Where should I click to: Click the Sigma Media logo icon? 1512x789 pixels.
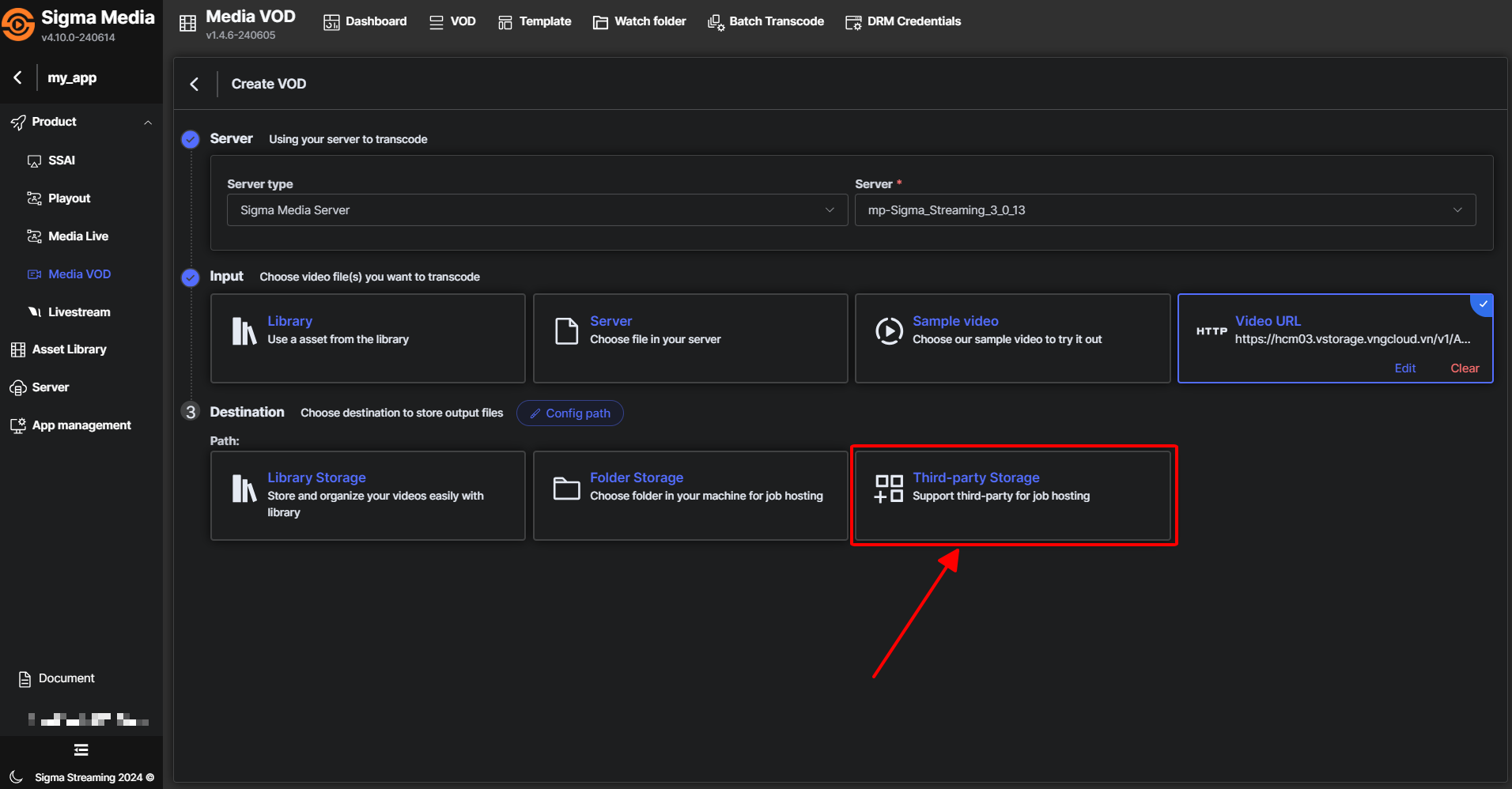tap(19, 24)
